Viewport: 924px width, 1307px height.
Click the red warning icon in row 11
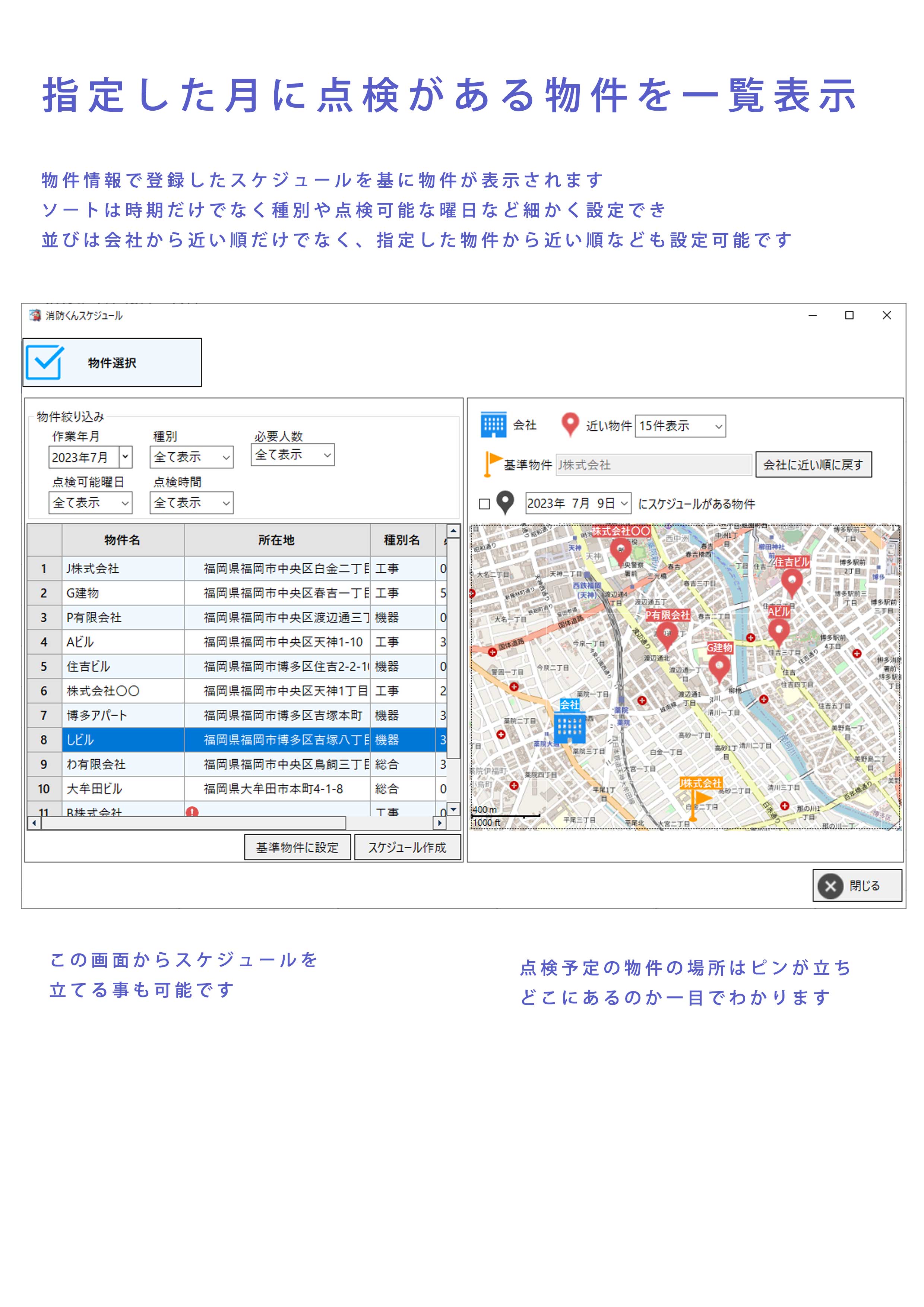(x=192, y=811)
